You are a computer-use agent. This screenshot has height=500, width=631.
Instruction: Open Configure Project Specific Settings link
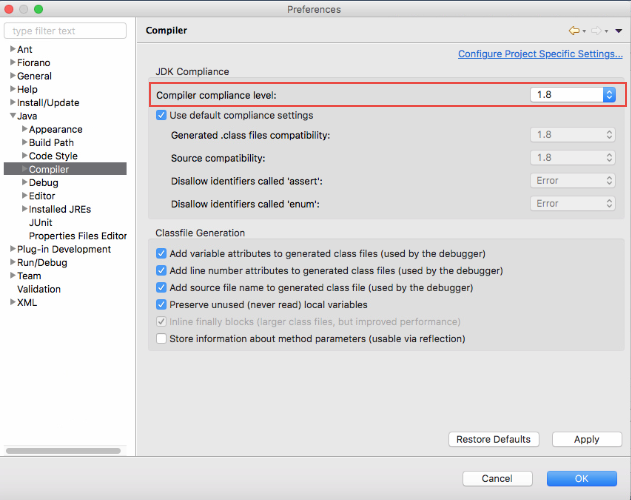point(540,54)
